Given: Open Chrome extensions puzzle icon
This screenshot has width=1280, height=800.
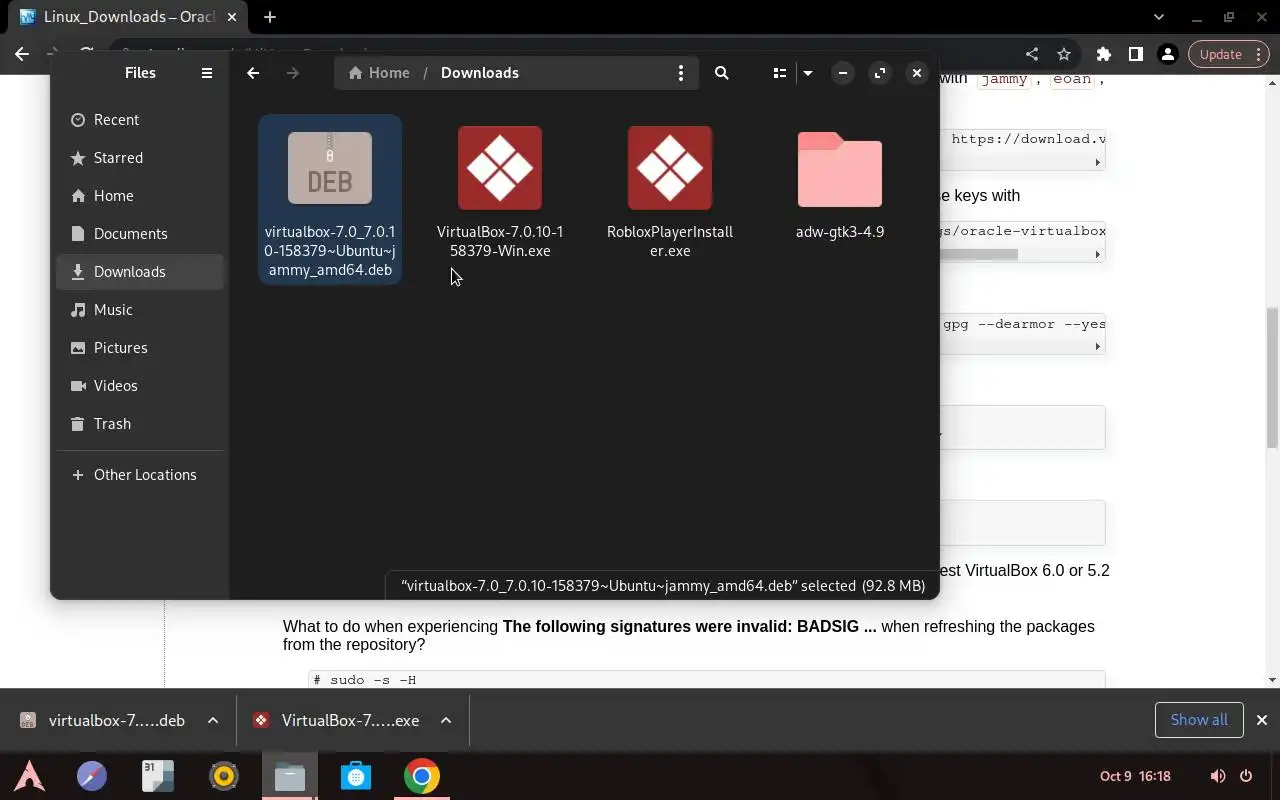Looking at the screenshot, I should click(x=1104, y=54).
